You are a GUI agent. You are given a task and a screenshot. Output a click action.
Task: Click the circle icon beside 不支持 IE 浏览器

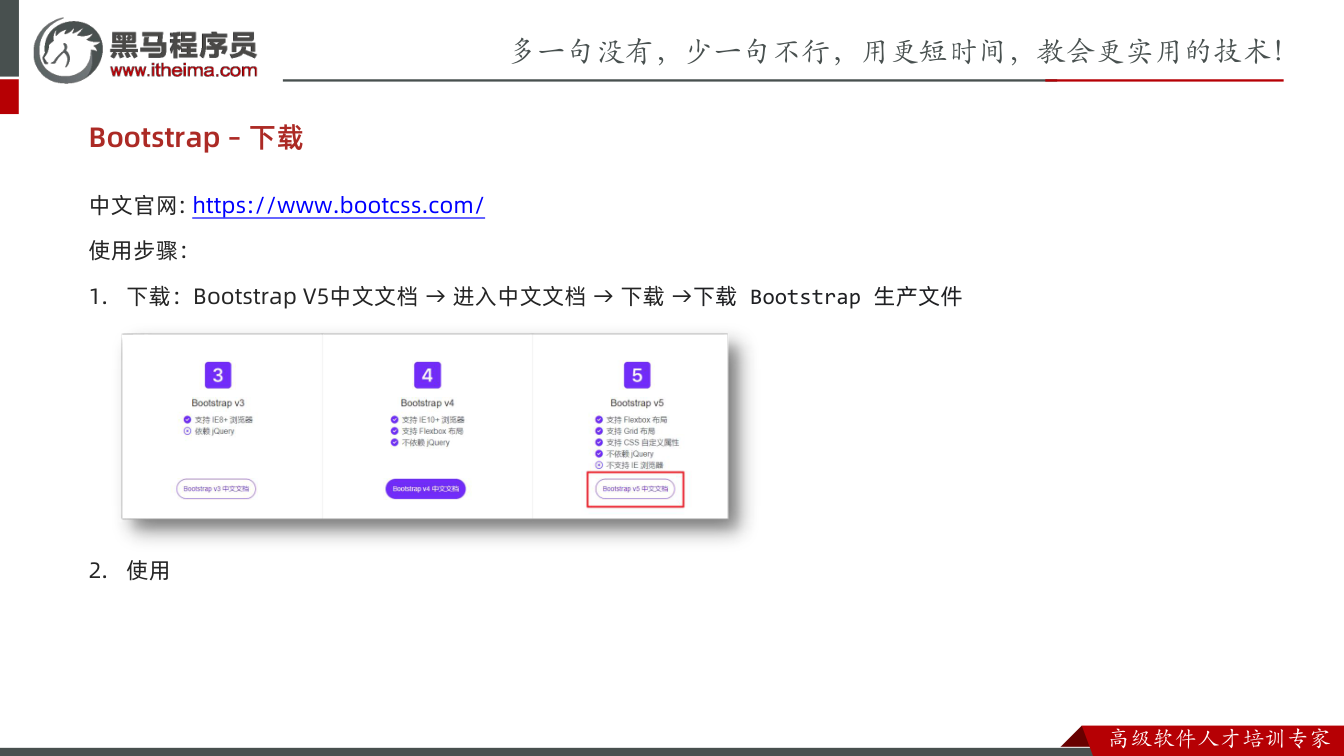coord(599,465)
